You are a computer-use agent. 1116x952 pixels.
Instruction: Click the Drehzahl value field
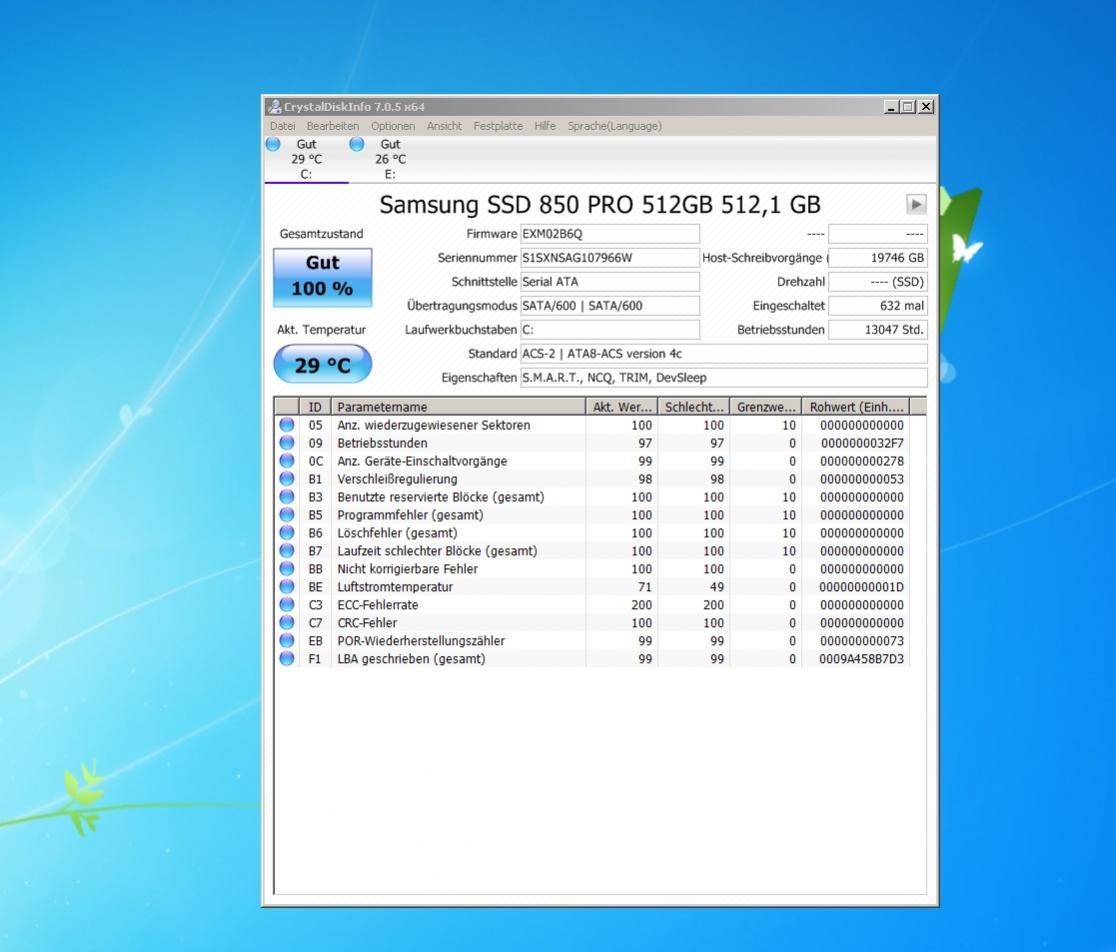878,282
